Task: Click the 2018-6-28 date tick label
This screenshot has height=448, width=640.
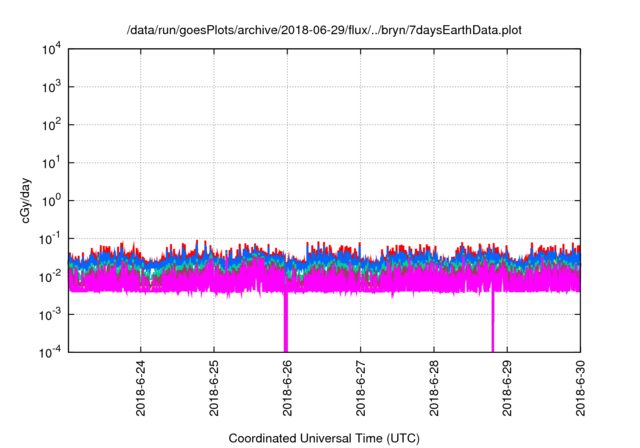Action: (x=434, y=388)
